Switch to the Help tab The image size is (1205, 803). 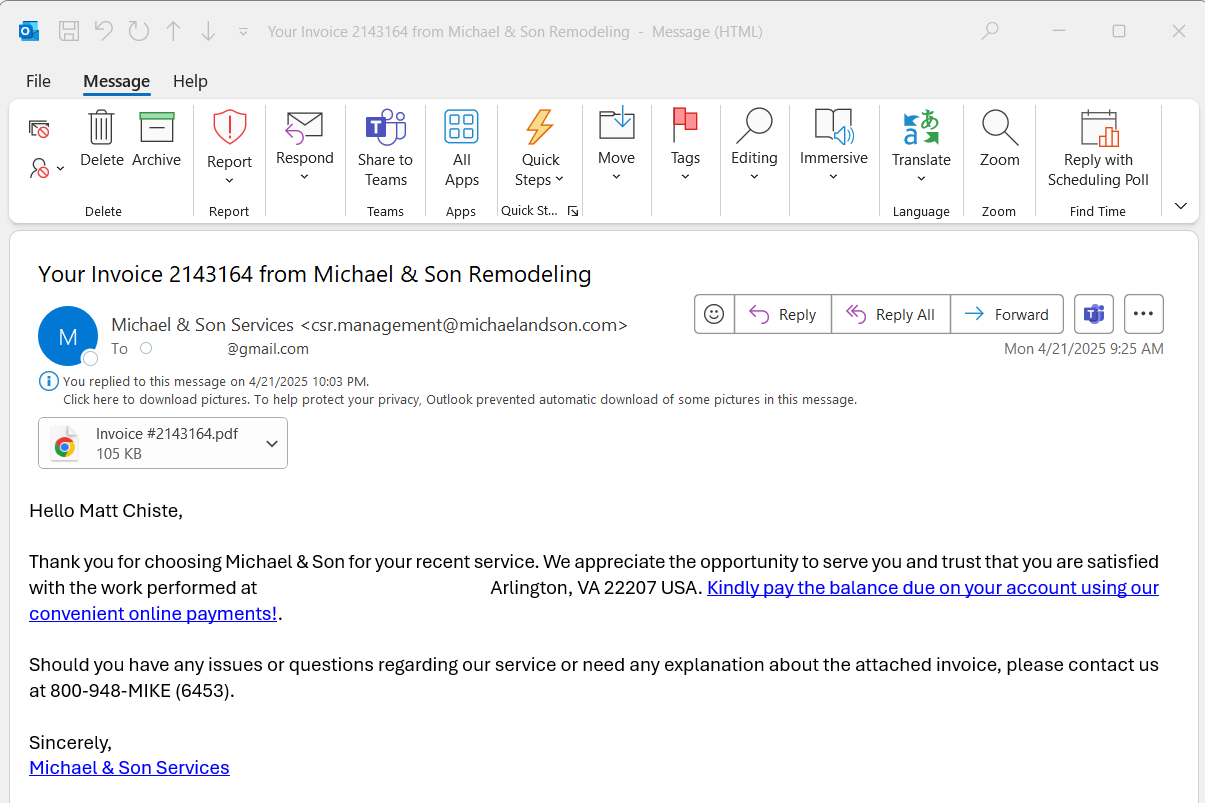[x=190, y=81]
